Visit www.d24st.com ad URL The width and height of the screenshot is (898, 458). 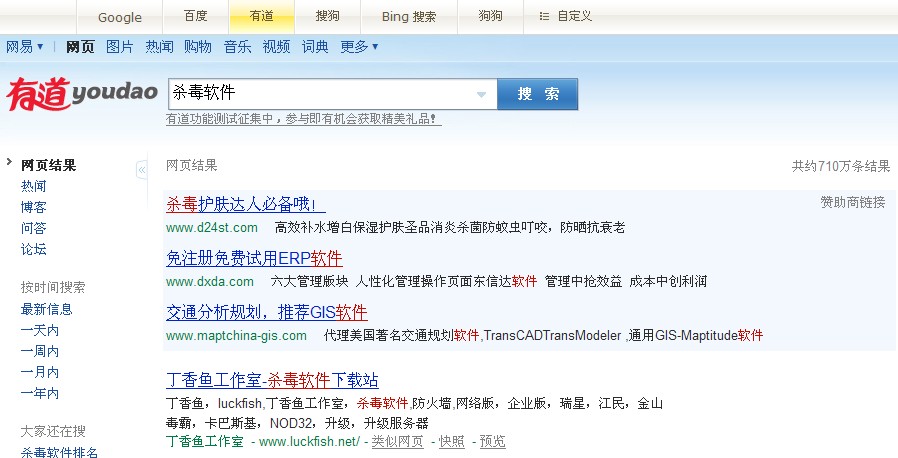[x=212, y=228]
